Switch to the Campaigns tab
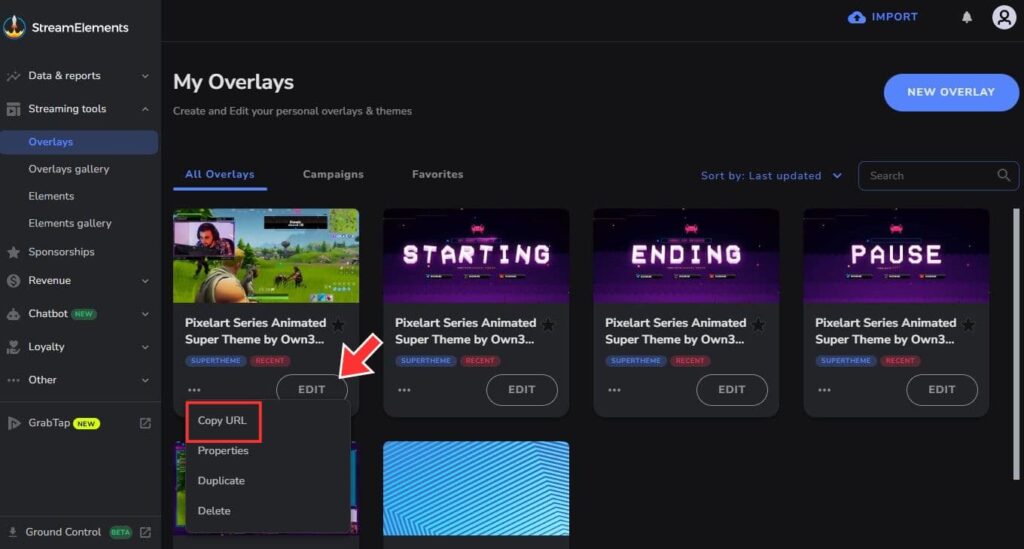The image size is (1024, 549). pos(333,174)
